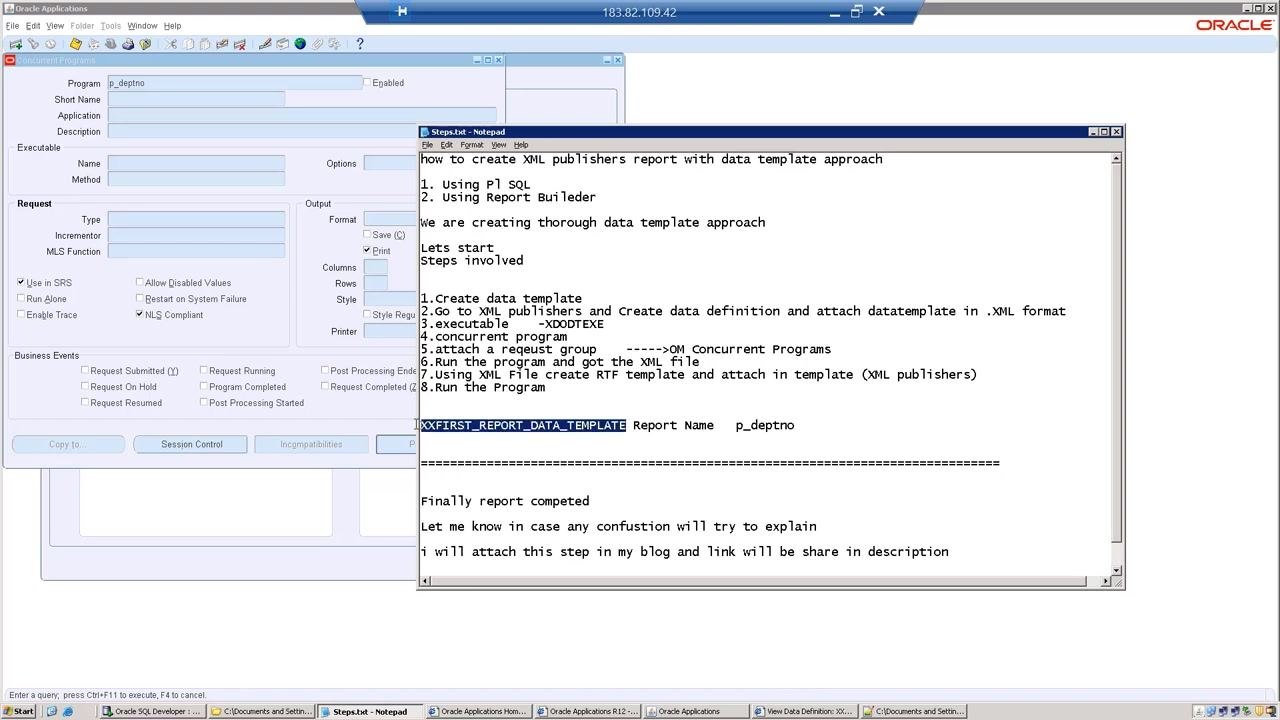This screenshot has width=1280, height=720.
Task: Click the Help question mark toolbar icon
Action: (x=360, y=44)
